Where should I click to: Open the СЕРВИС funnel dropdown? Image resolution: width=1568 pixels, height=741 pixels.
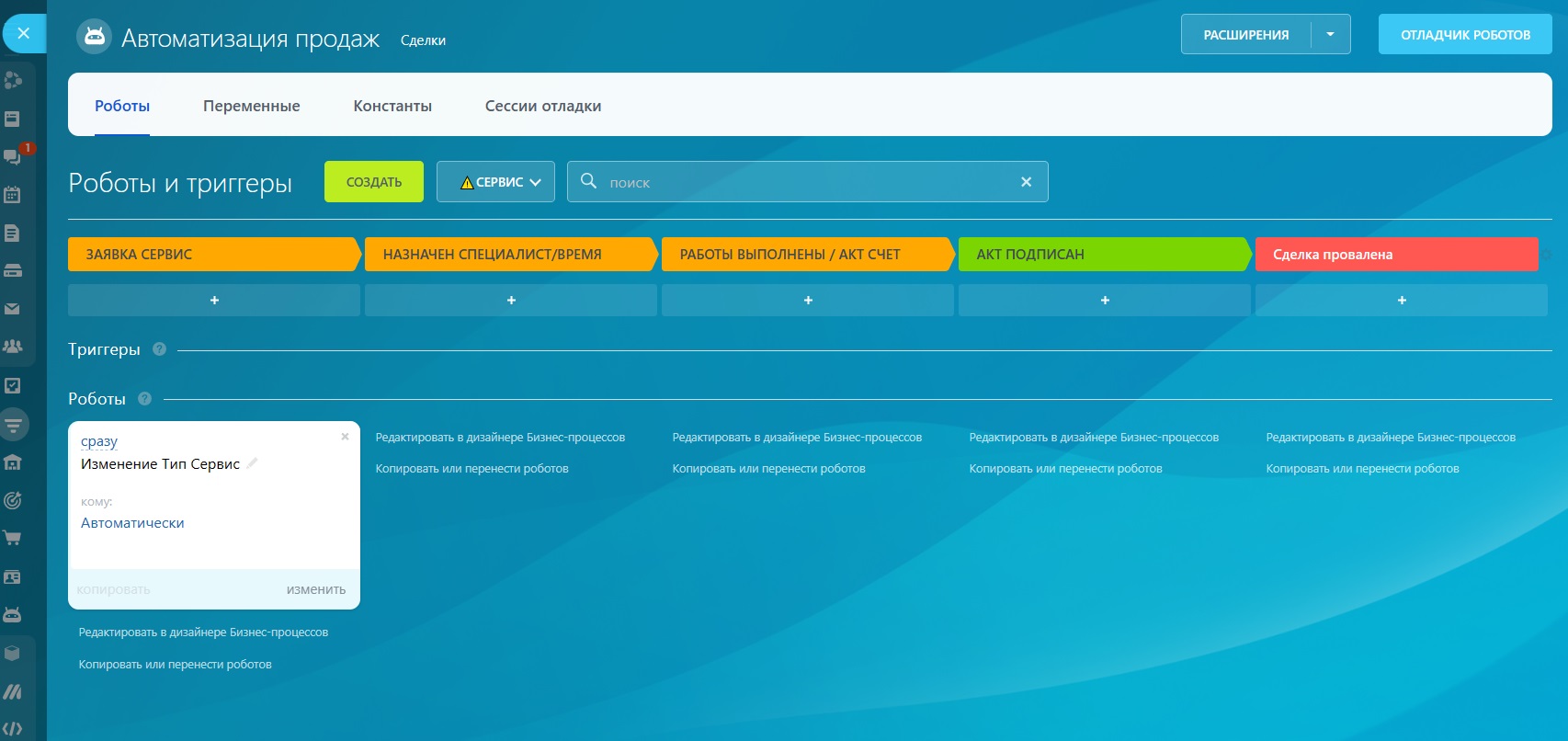coord(495,182)
